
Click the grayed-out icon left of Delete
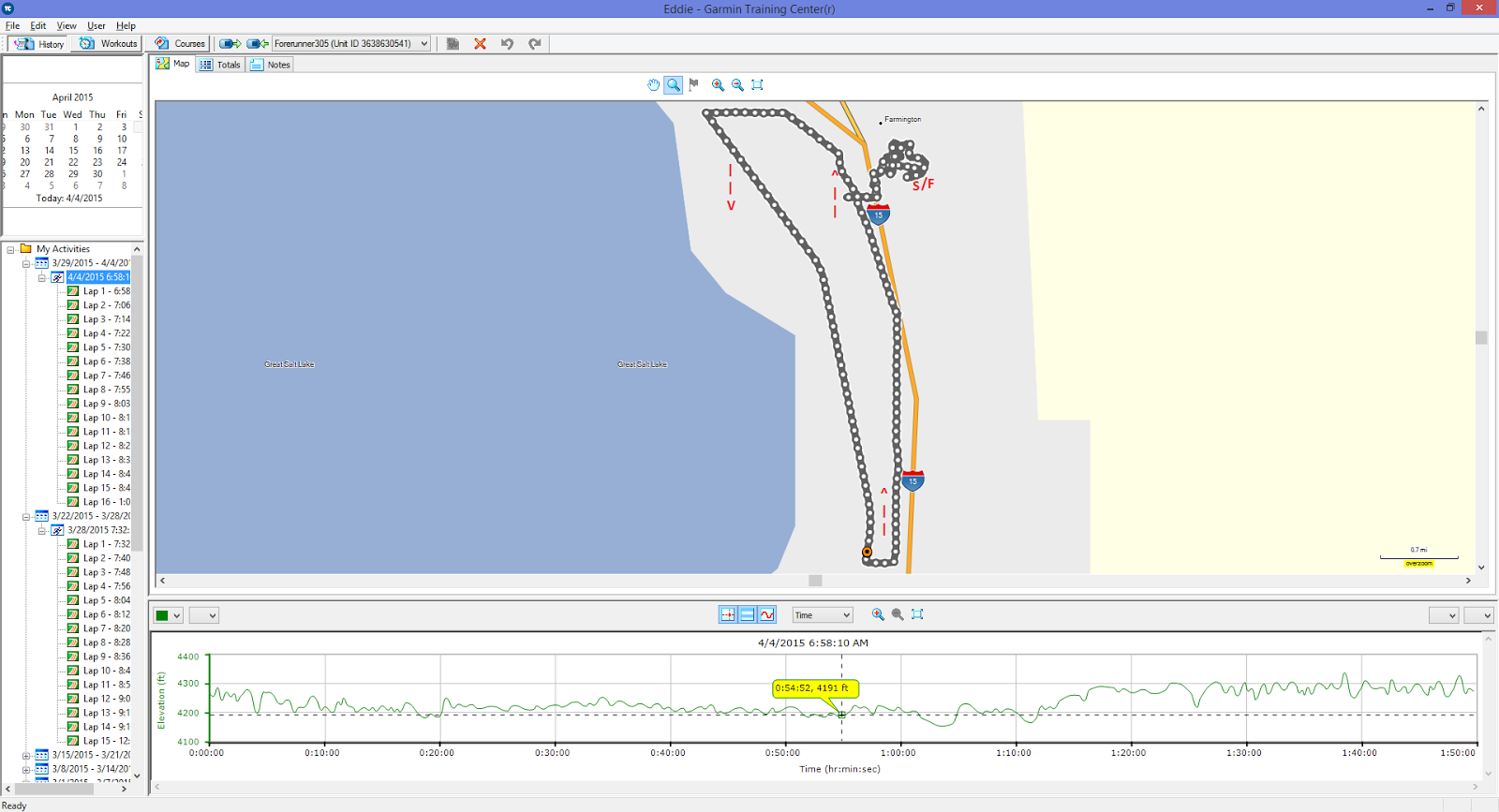[453, 43]
